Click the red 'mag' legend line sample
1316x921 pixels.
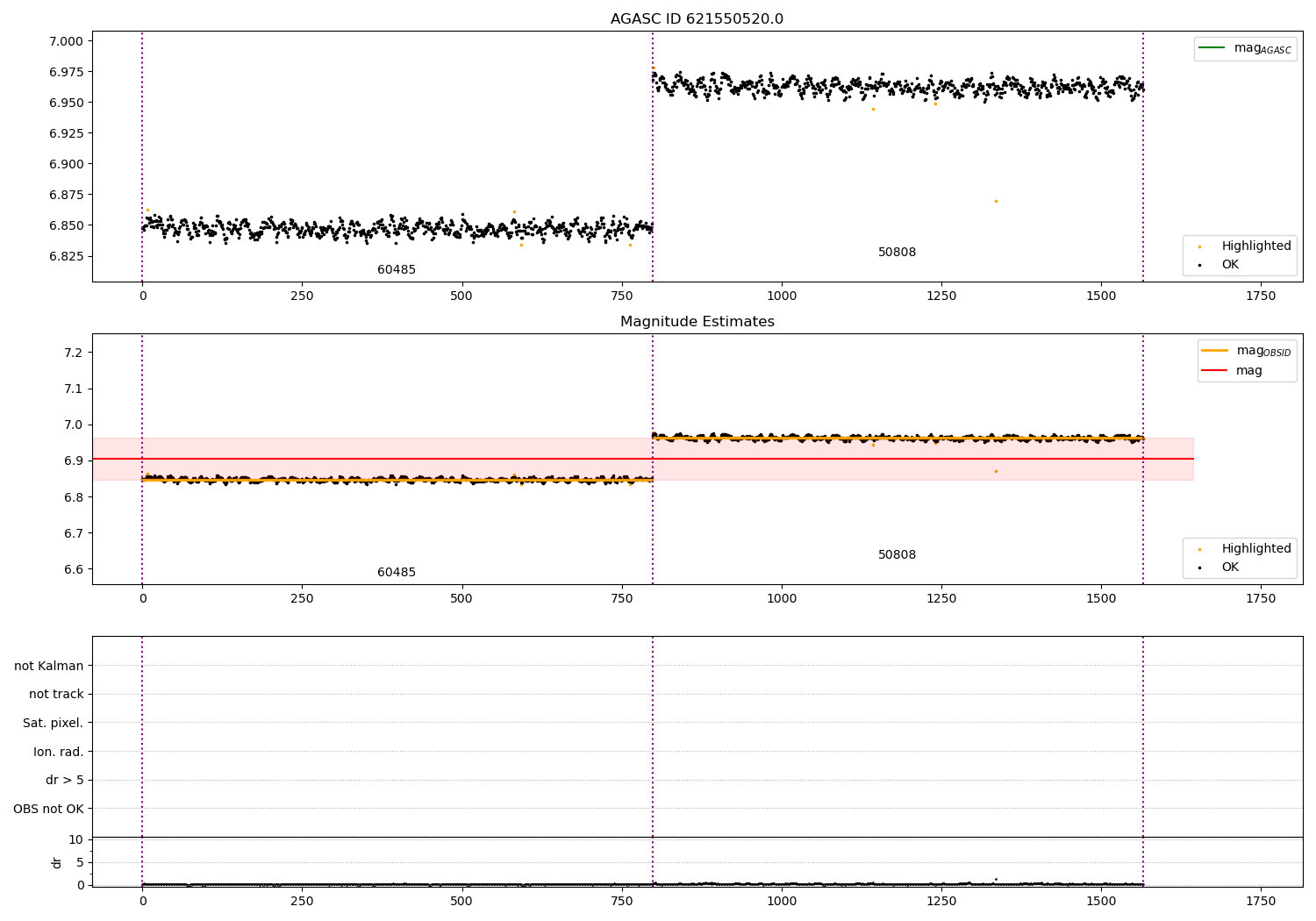tap(1214, 371)
